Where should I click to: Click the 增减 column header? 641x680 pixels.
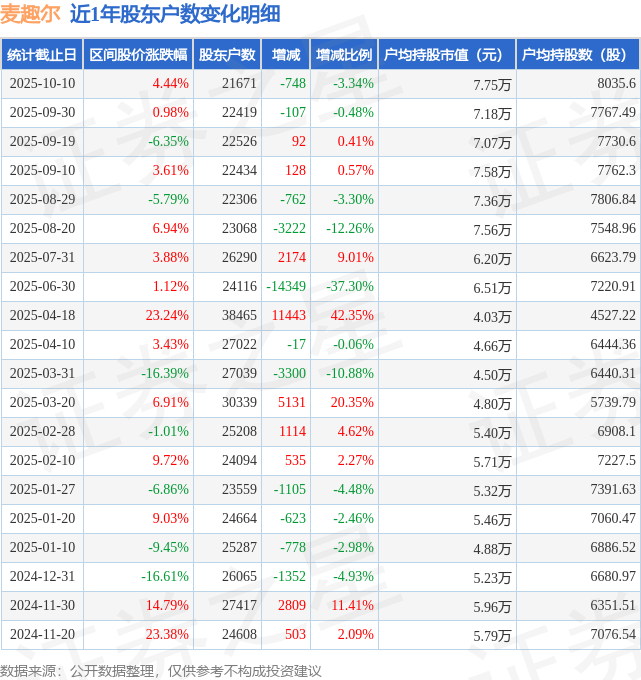[286, 55]
